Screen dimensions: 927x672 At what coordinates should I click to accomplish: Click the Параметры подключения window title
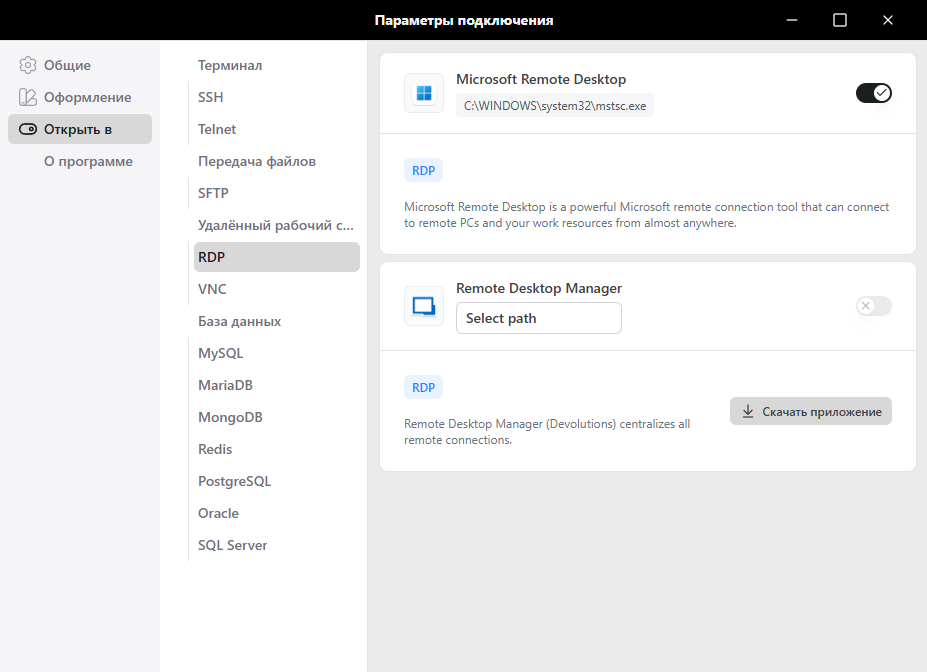click(464, 21)
